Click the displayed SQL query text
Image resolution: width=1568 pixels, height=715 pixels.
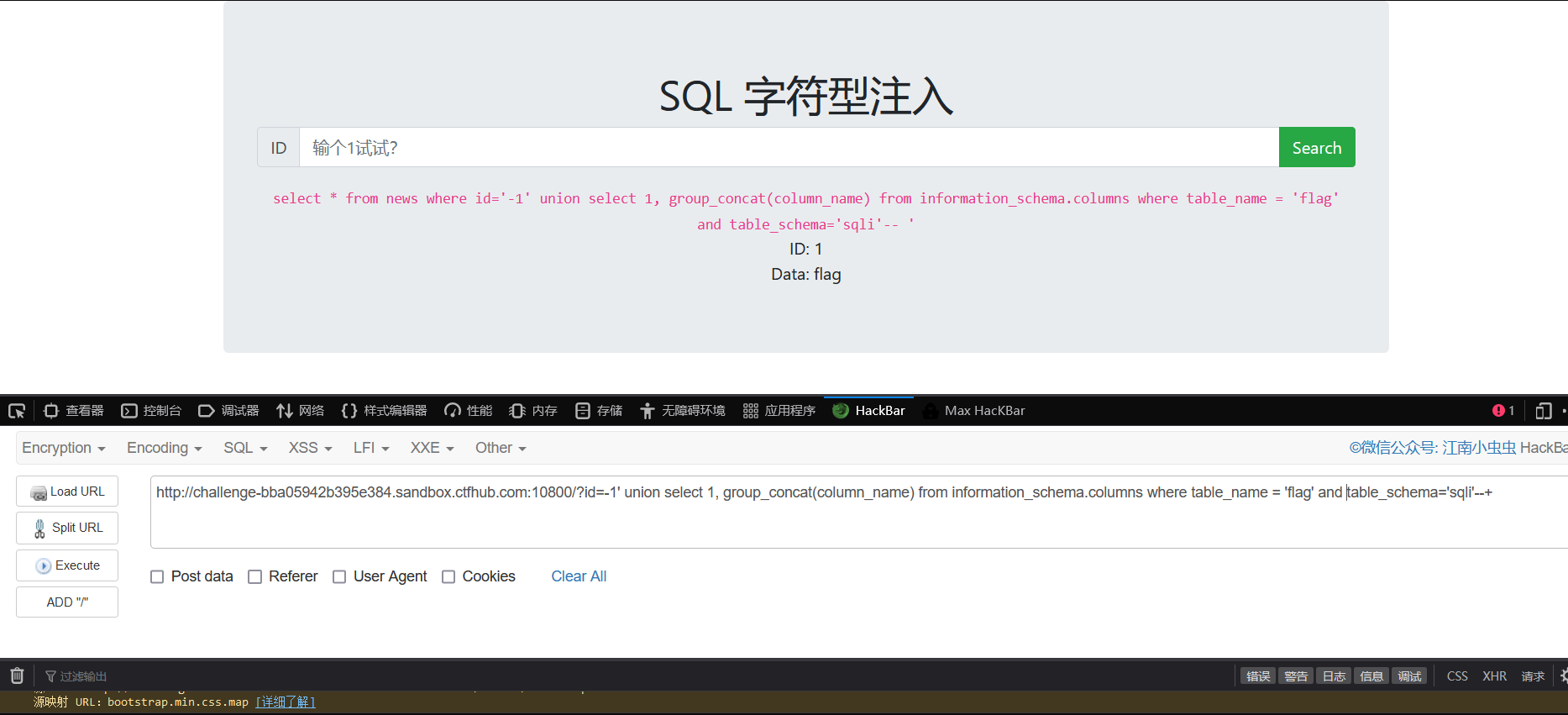tap(805, 211)
